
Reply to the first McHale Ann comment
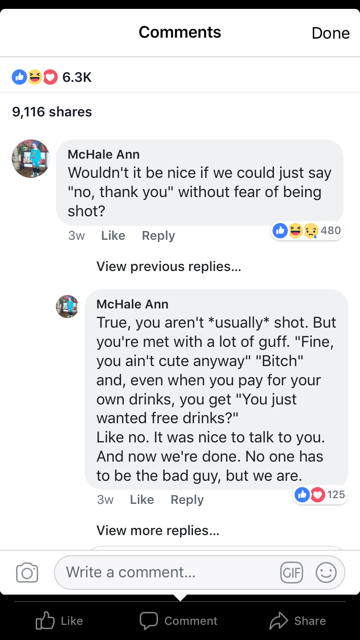click(x=158, y=236)
